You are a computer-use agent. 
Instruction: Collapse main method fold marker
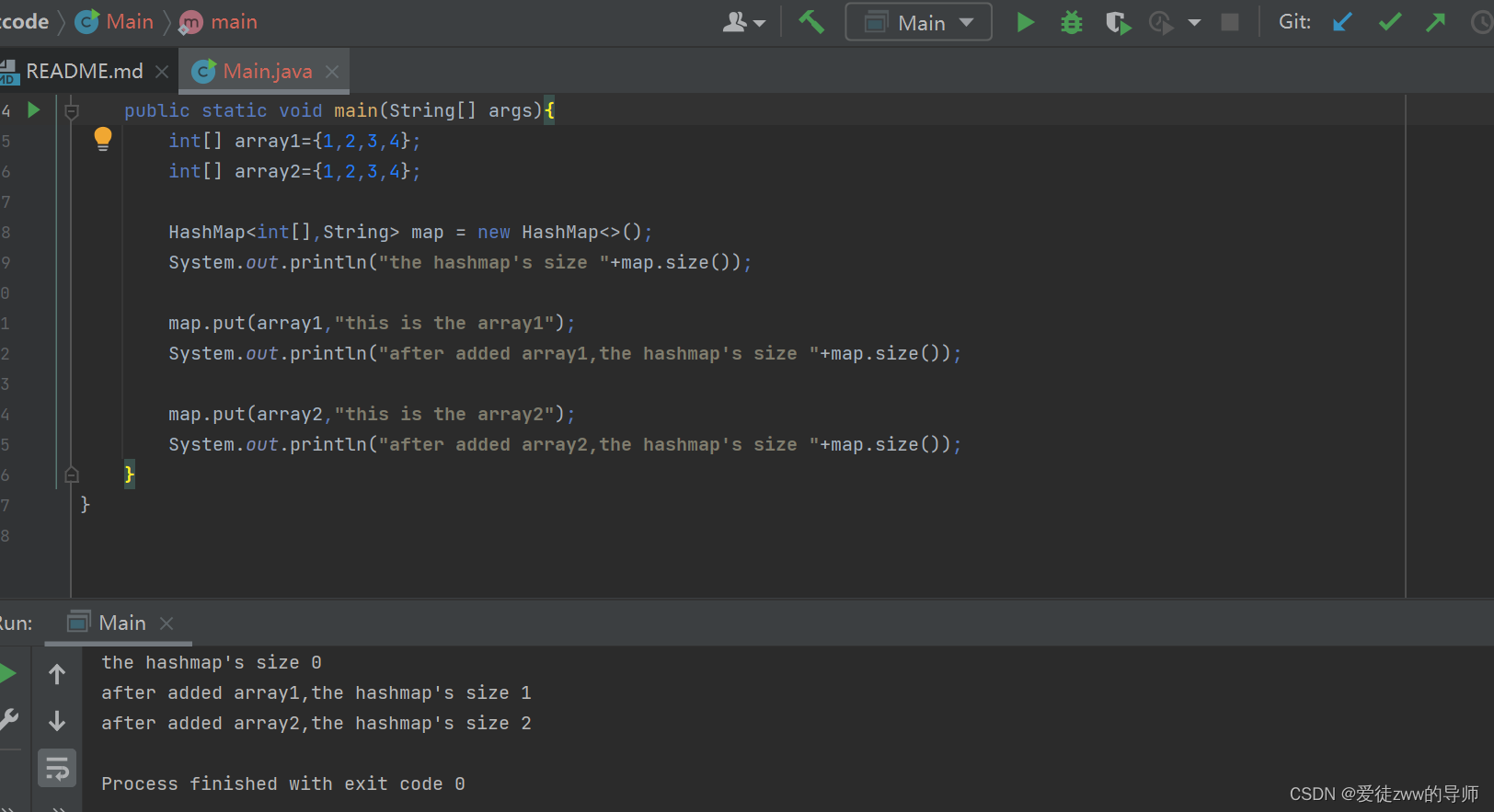click(72, 111)
